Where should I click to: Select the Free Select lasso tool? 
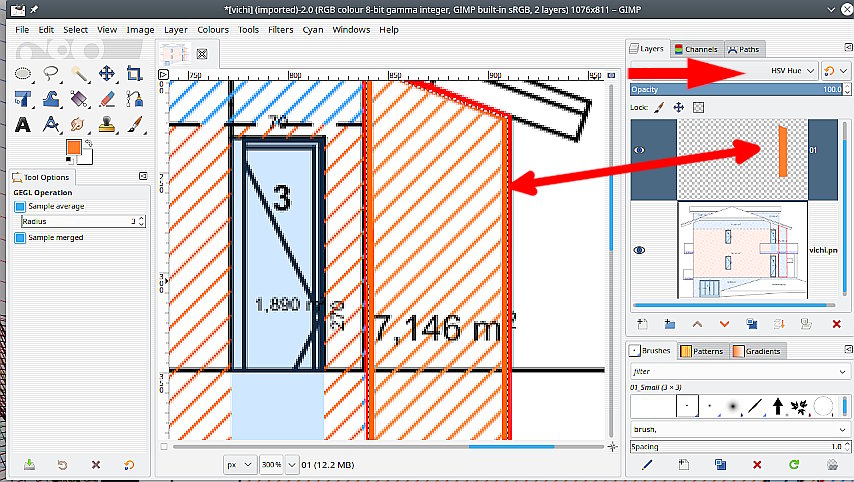coord(51,73)
